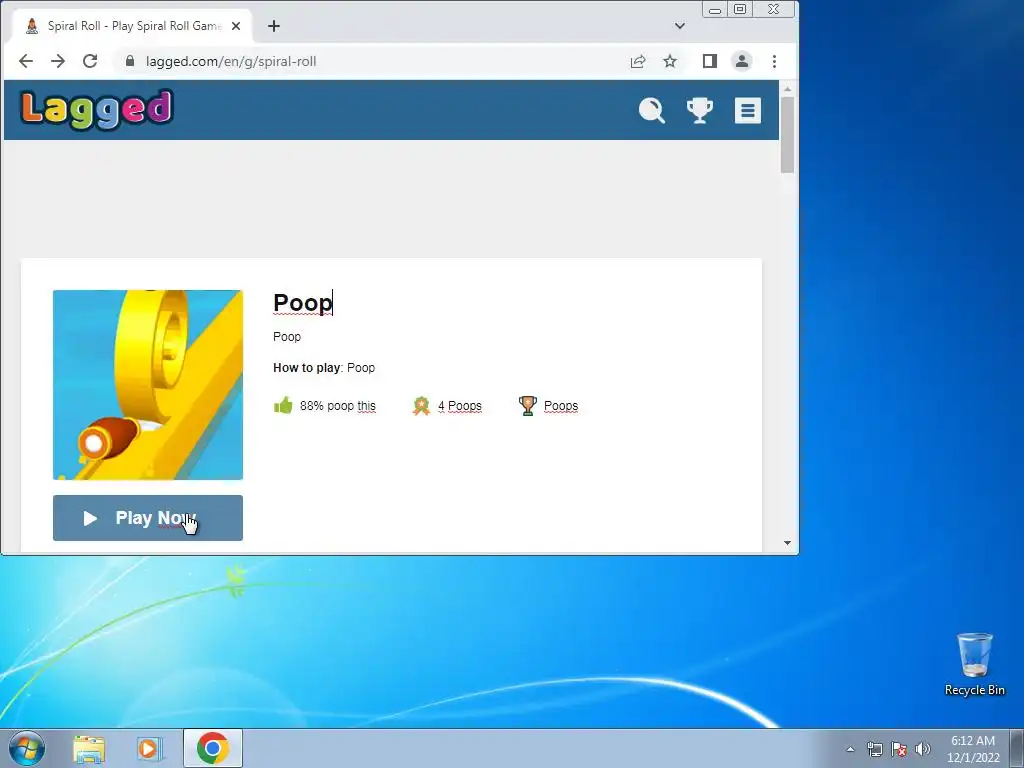1024x768 pixels.
Task: Click the volume speaker tray icon
Action: tap(923, 749)
